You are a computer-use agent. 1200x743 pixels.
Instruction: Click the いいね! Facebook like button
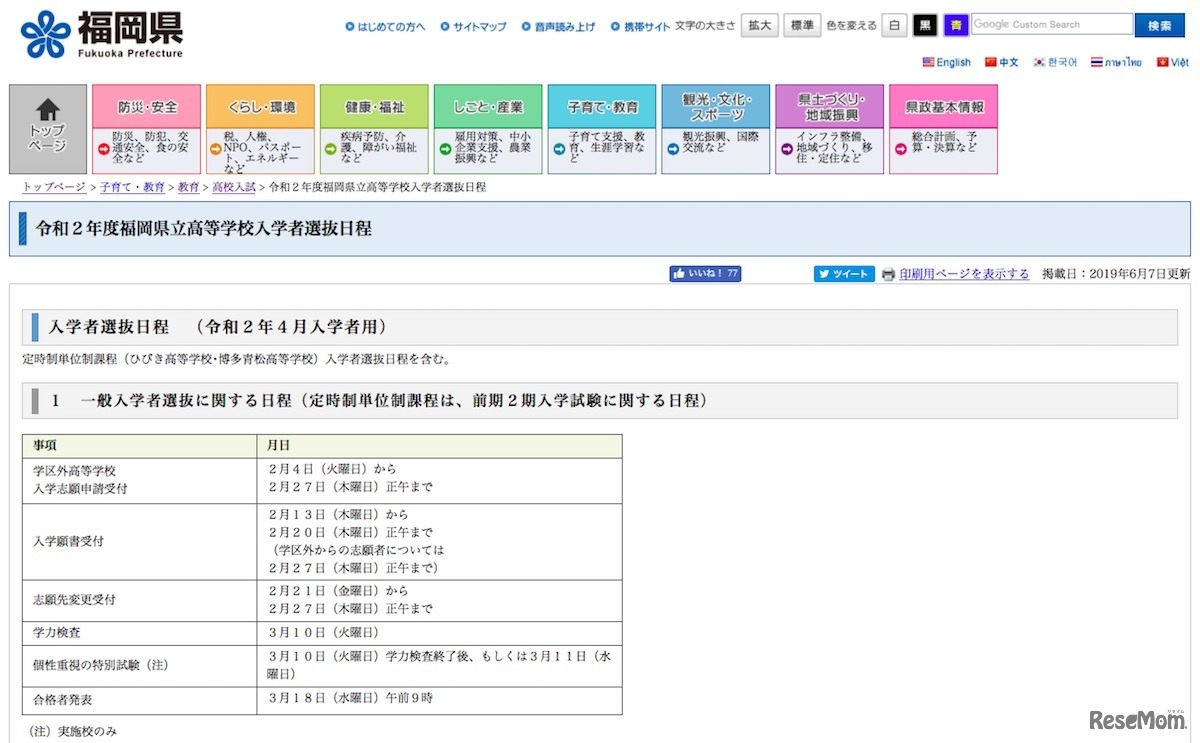point(704,273)
